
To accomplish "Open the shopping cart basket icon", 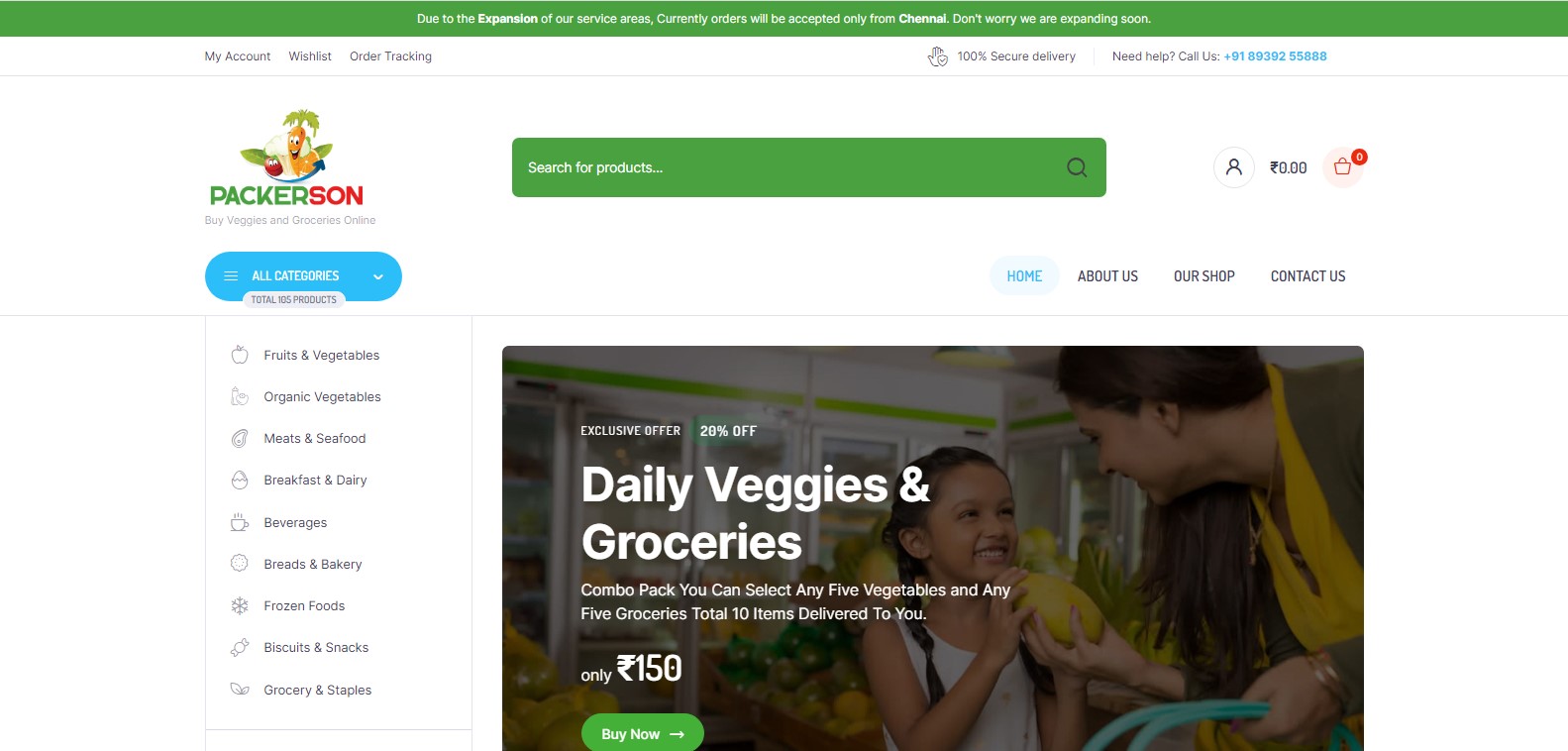I will (x=1343, y=167).
